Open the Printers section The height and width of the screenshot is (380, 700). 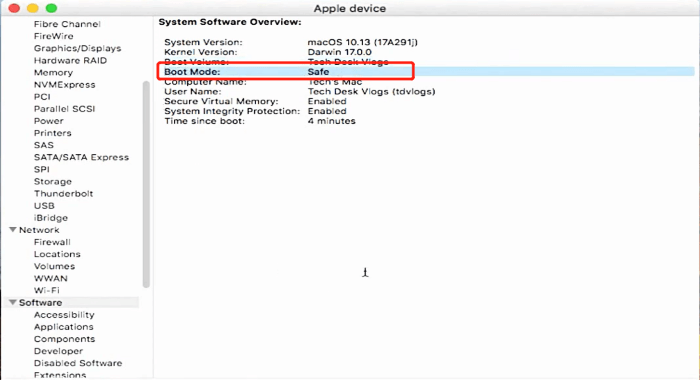[x=53, y=133]
